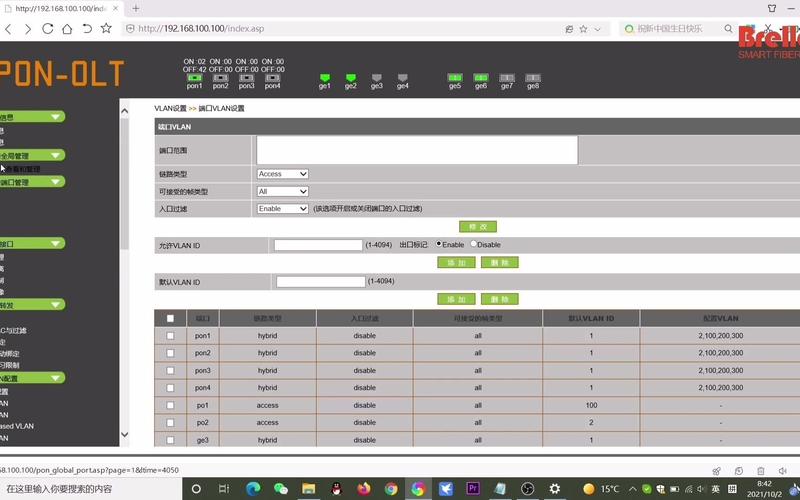Click the green modify button below ingress filter
Viewport: 800px width, 500px height.
coord(478,227)
